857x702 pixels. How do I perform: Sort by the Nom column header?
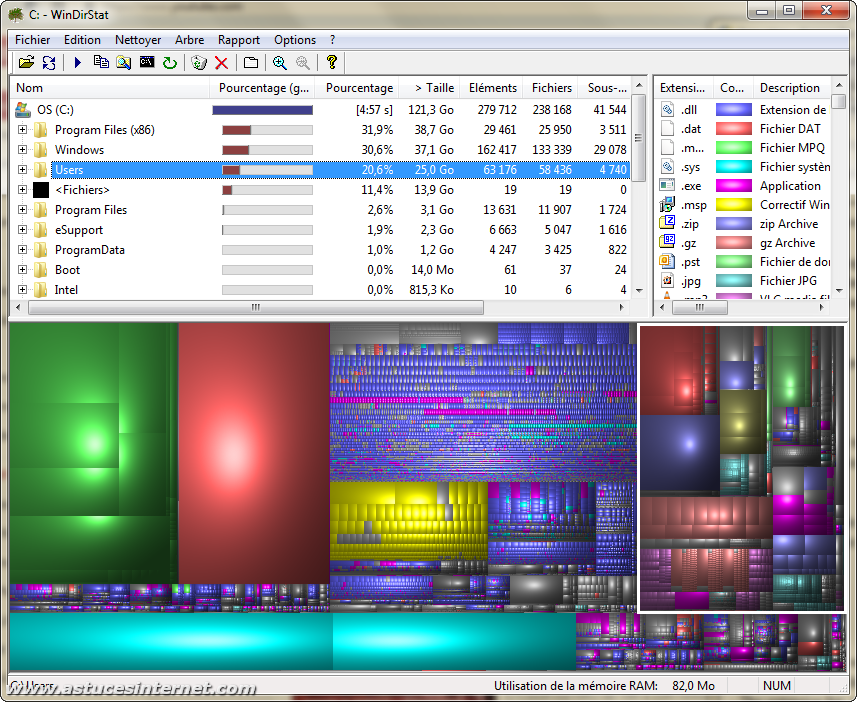coord(110,88)
